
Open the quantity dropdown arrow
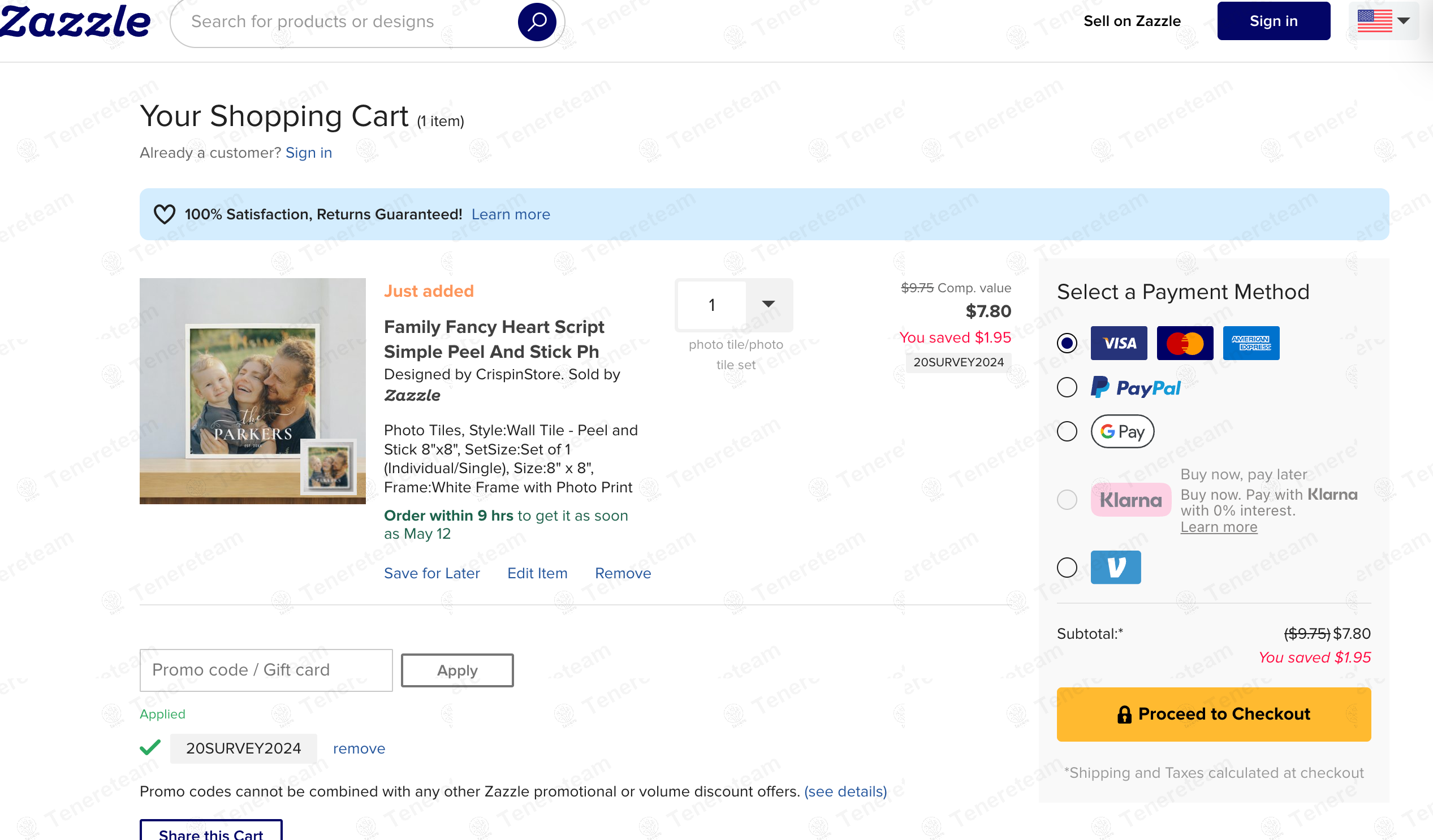click(x=769, y=305)
